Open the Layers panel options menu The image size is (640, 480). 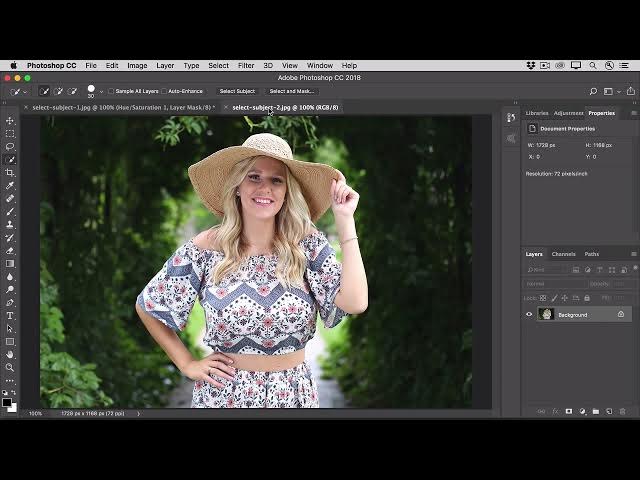tap(633, 254)
